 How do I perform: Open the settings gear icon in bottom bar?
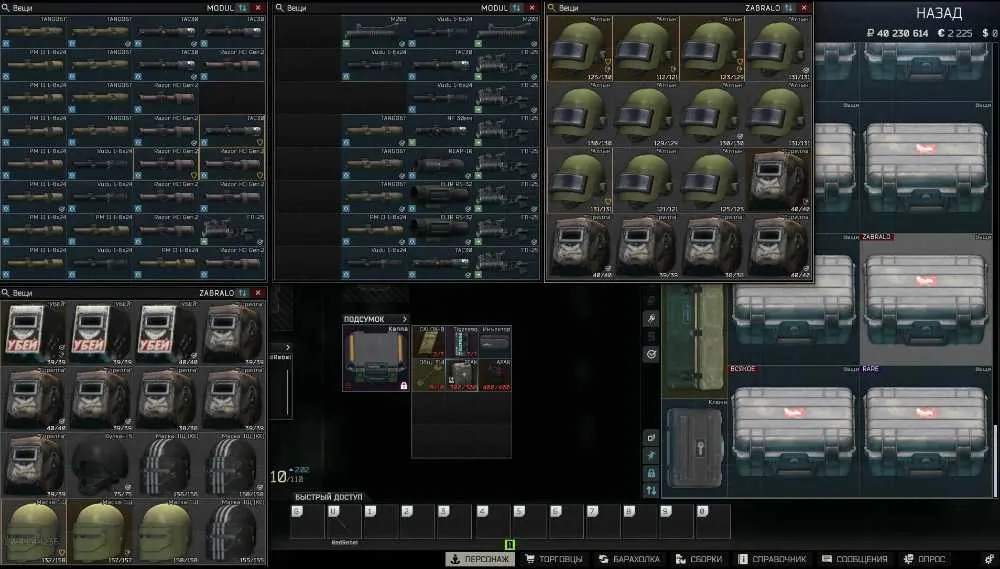pyautogui.click(x=989, y=559)
